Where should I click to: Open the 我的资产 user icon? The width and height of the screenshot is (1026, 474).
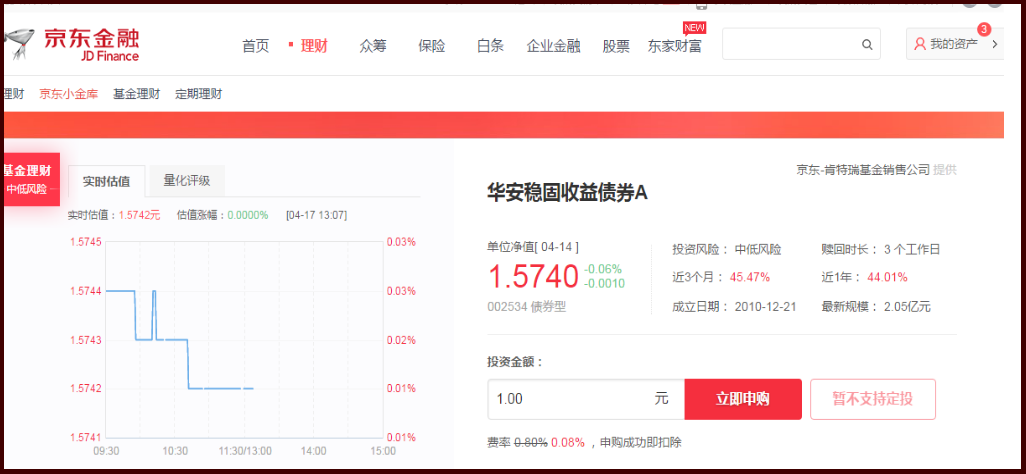pyautogui.click(x=920, y=45)
